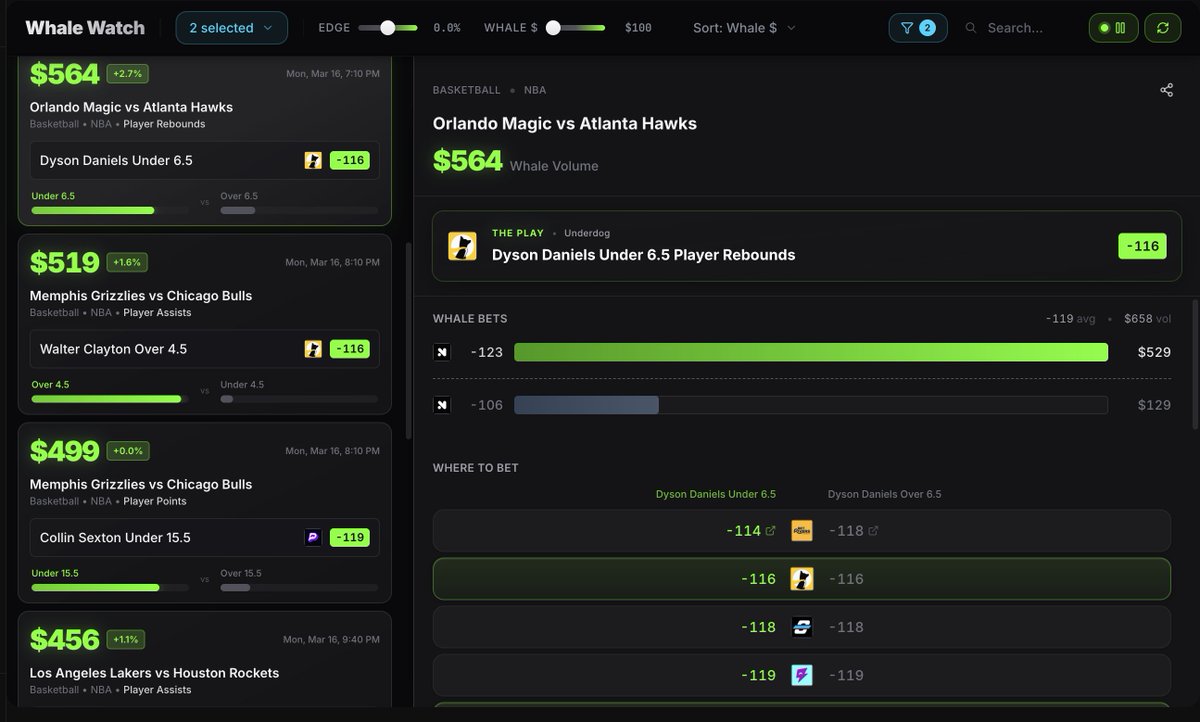Select the $456 Lakers vs Rockets card

(205, 660)
